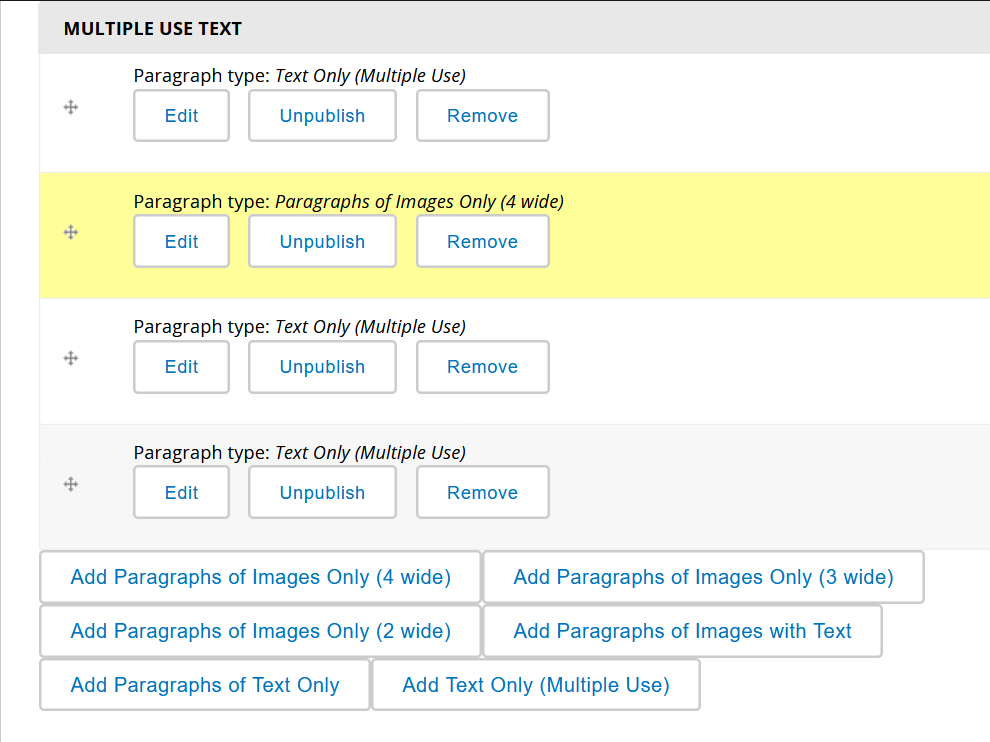Add Paragraphs of Images with Text
This screenshot has height=742, width=990.
(x=681, y=631)
